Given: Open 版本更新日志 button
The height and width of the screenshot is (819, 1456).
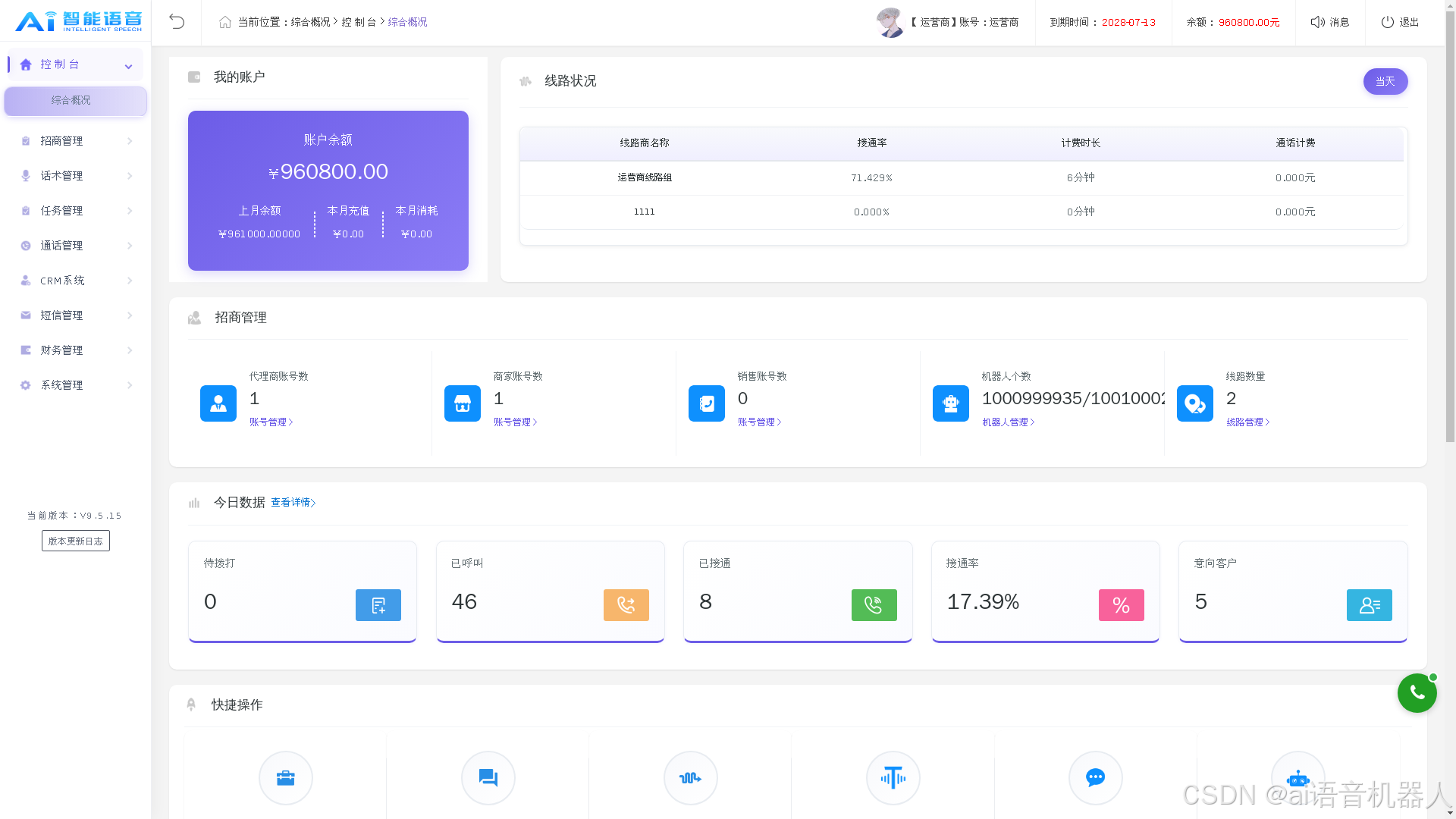Looking at the screenshot, I should pos(76,541).
